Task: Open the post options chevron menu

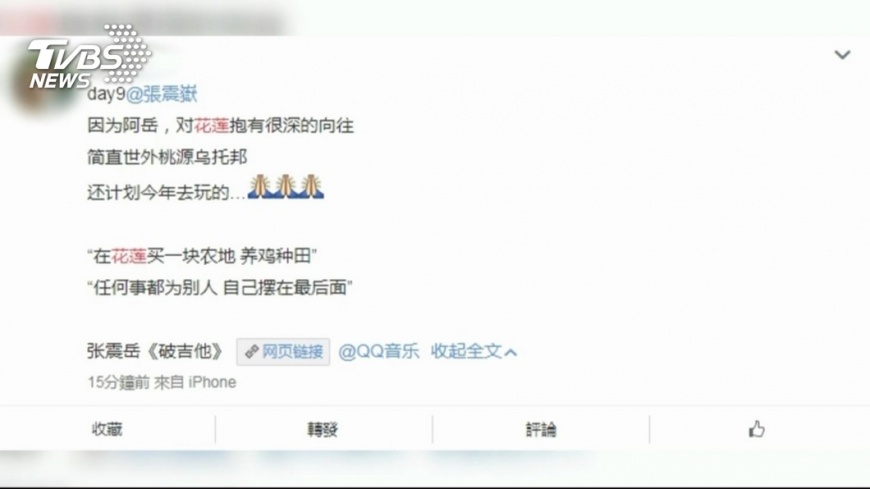Action: pos(842,54)
